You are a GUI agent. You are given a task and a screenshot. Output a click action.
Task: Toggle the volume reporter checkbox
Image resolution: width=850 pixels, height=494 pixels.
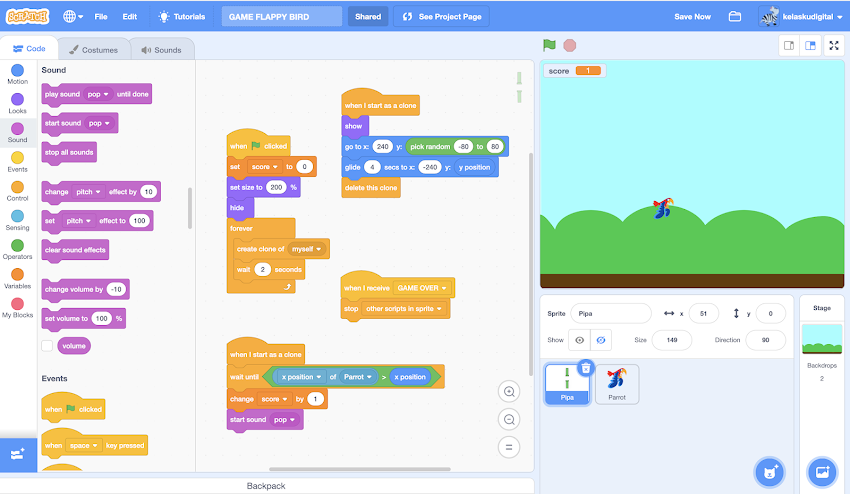(x=47, y=345)
